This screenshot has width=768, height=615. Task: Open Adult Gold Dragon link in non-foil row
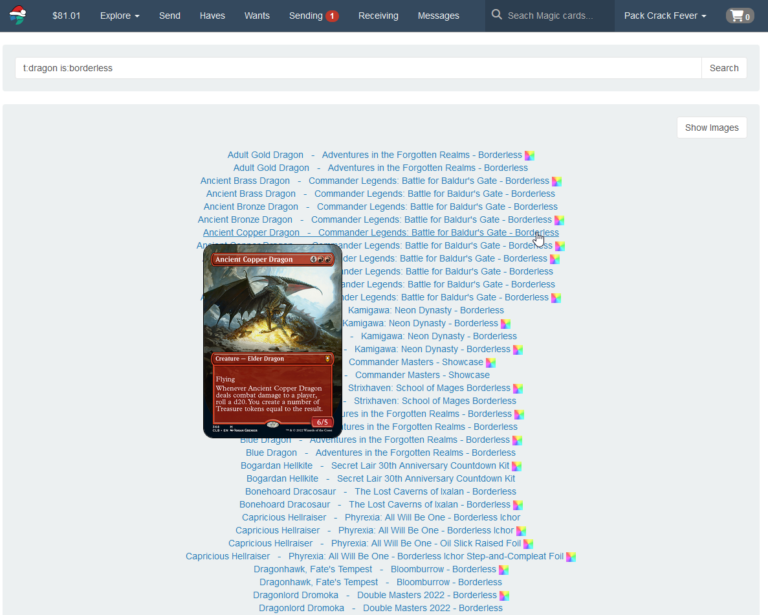point(271,167)
